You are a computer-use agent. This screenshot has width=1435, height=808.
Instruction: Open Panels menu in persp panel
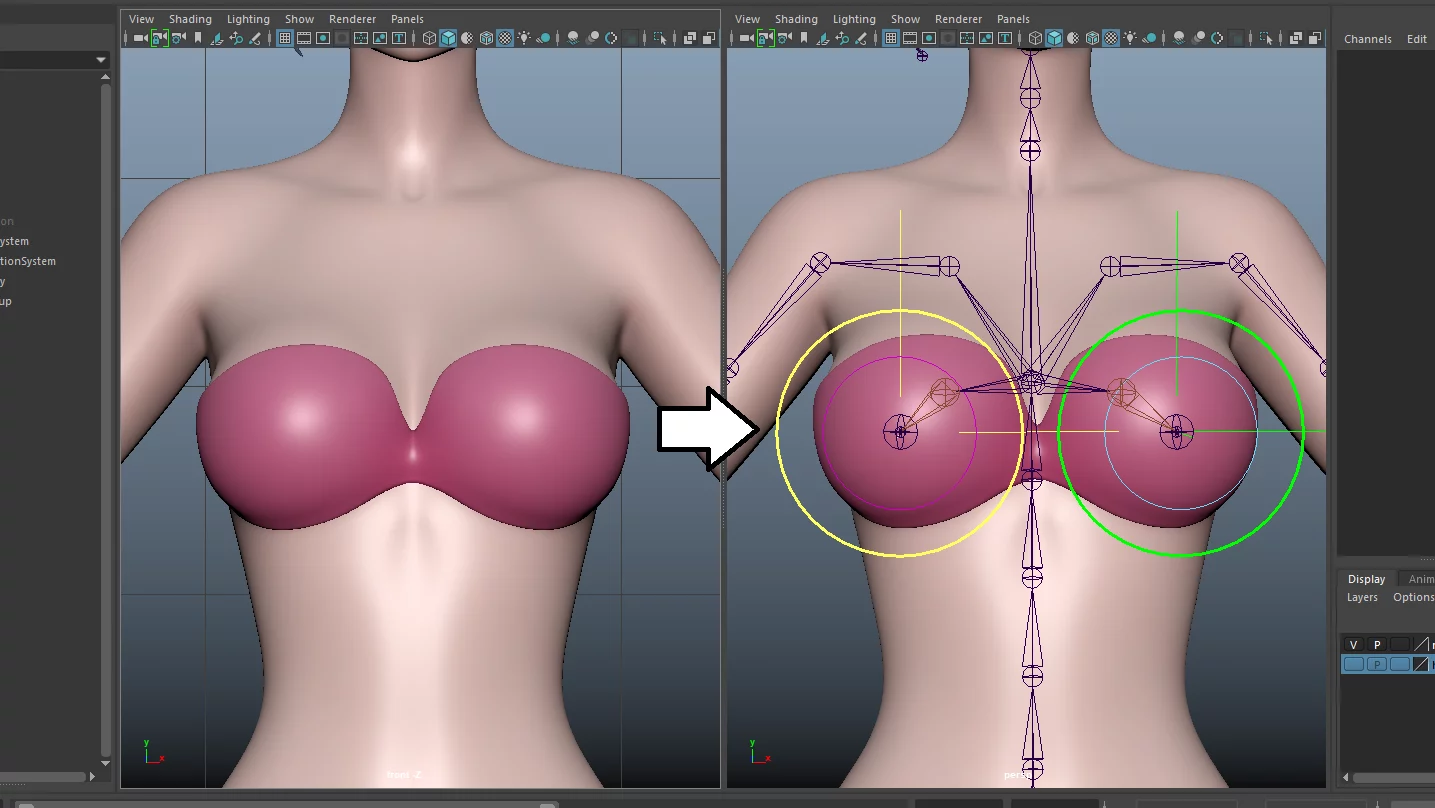[x=1013, y=19]
